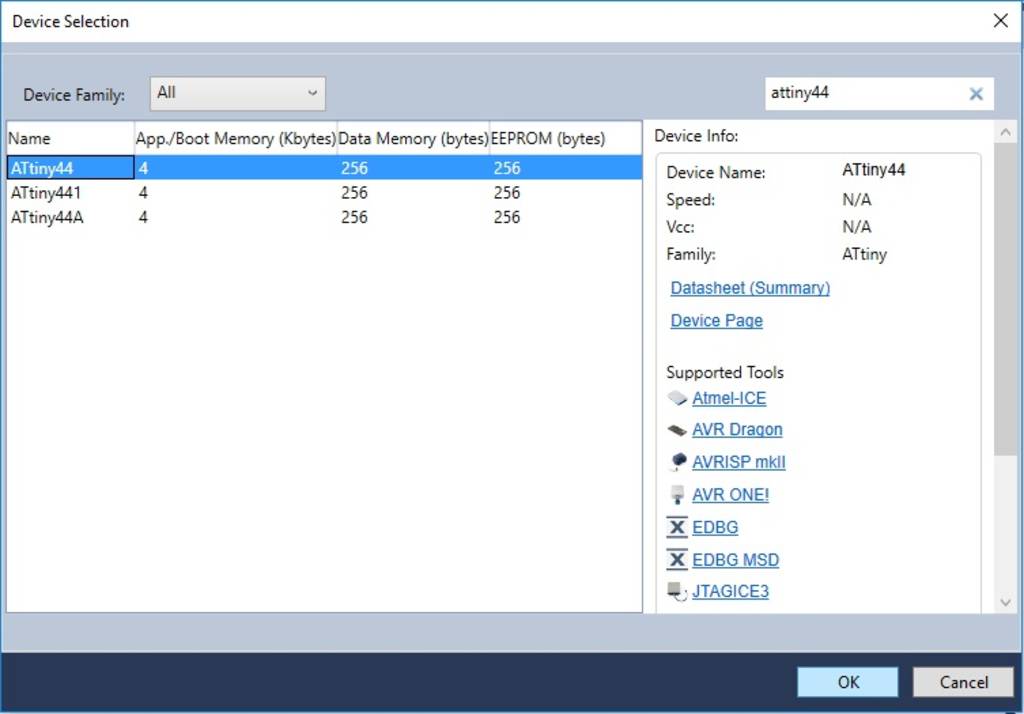Open the AVR Dragon link
This screenshot has width=1024, height=714.
(737, 430)
